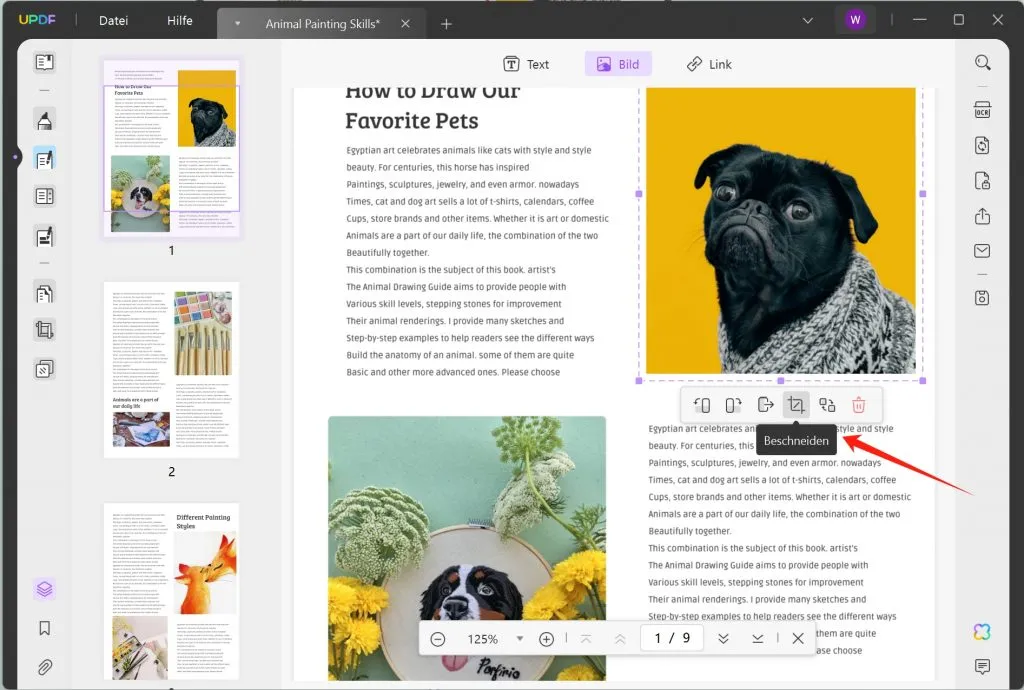1024x690 pixels.
Task: Send PDF by email envelope icon
Action: click(982, 251)
